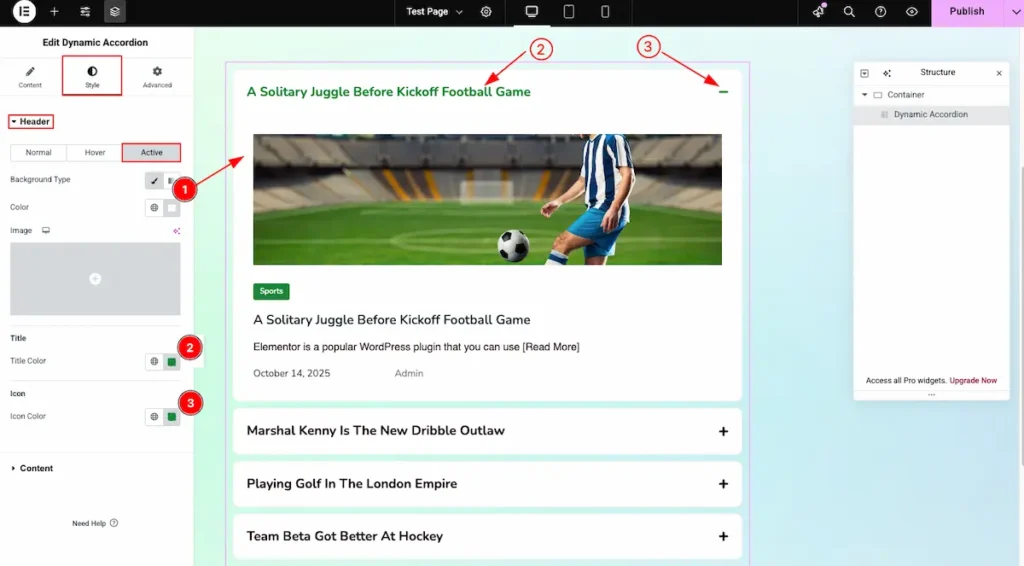
Task: Switch to the Content tab
Action: pyautogui.click(x=30, y=77)
